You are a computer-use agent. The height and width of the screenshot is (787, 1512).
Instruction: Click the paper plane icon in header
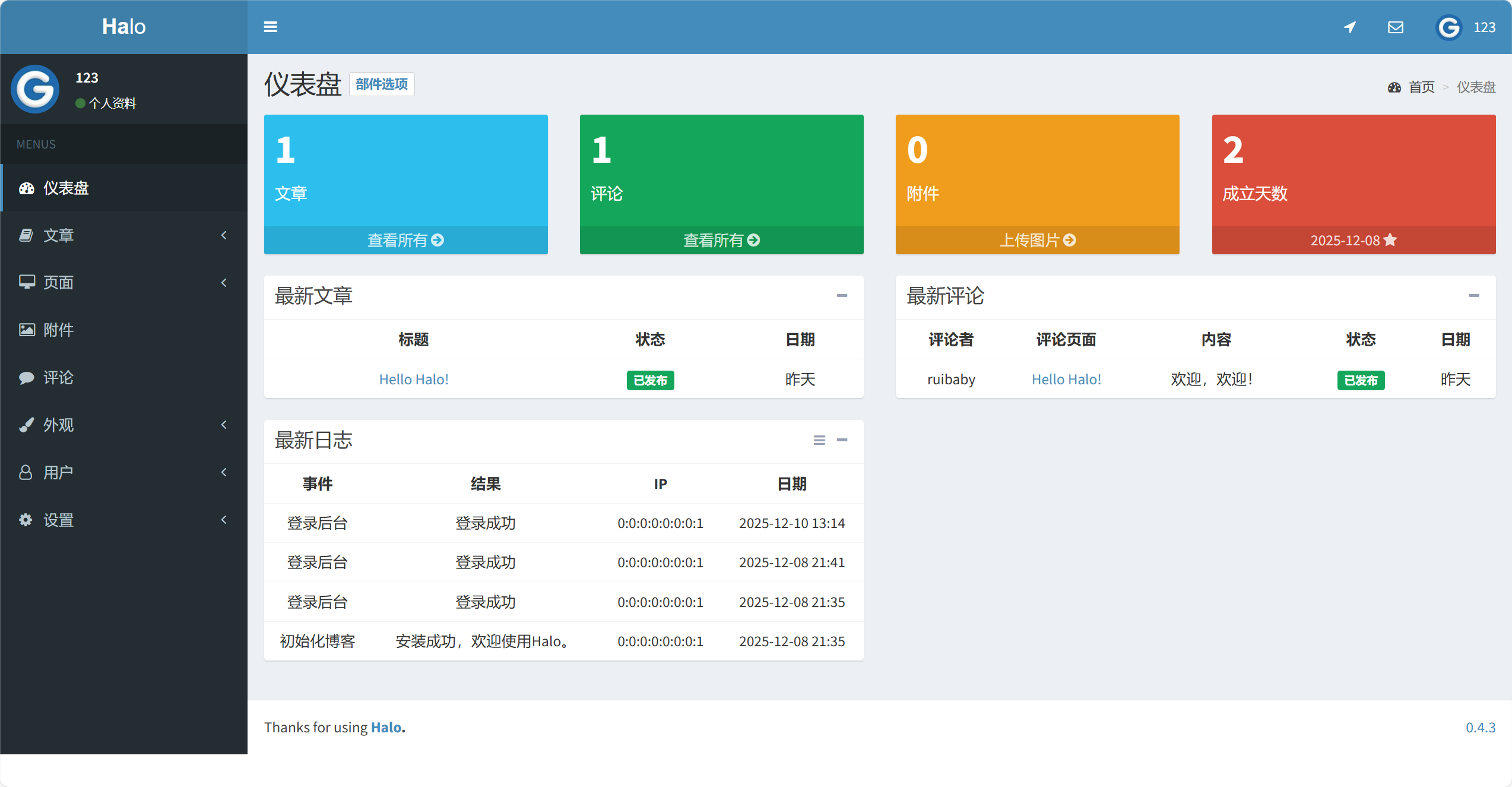coord(1350,27)
